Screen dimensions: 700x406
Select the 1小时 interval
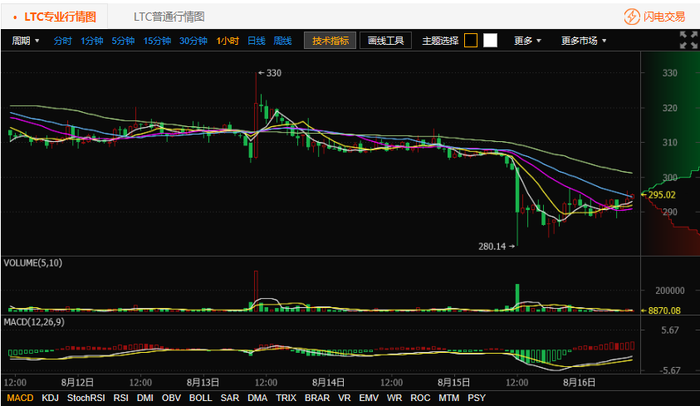click(228, 41)
